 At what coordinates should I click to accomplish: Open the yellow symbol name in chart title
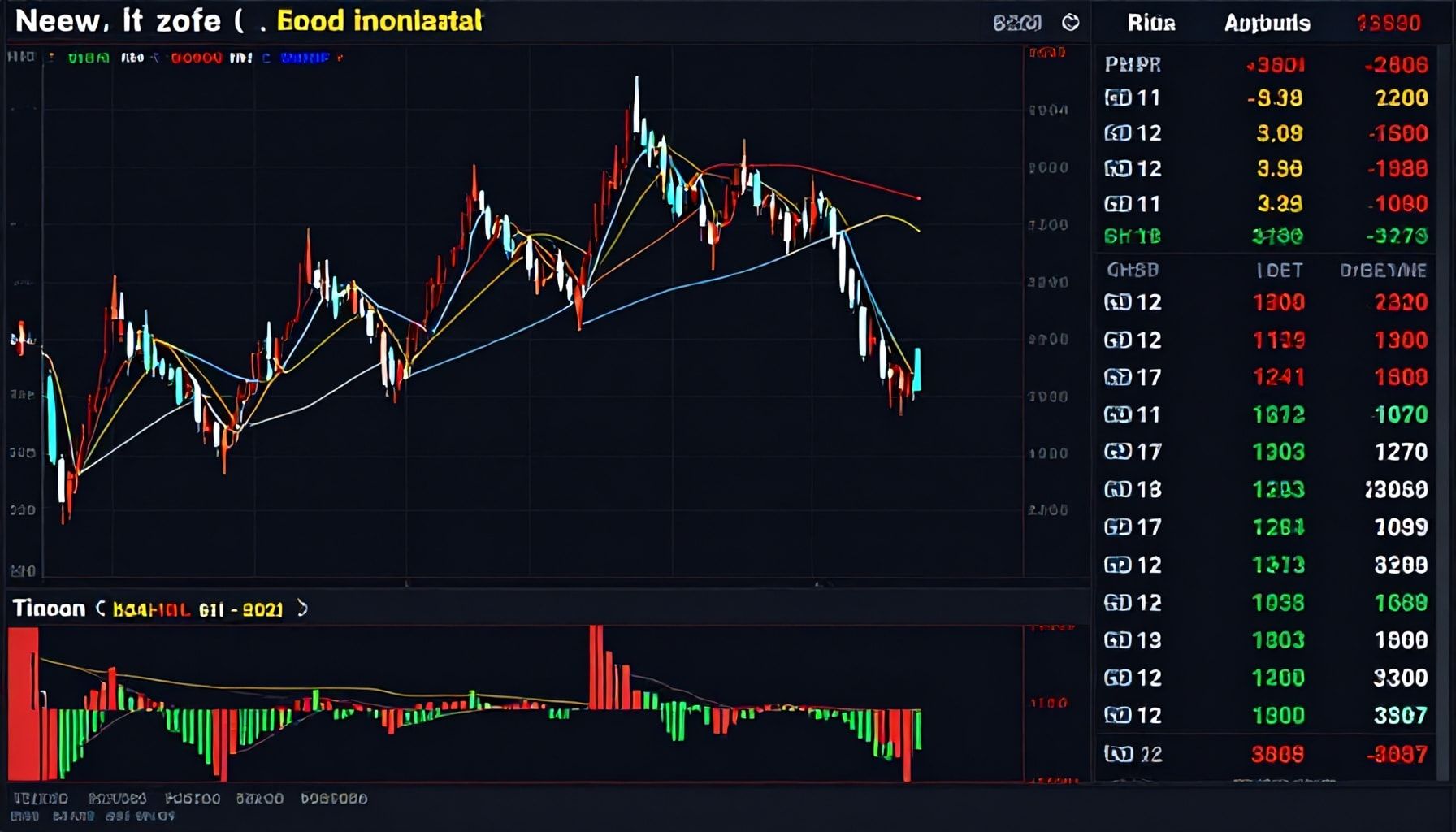pos(379,21)
